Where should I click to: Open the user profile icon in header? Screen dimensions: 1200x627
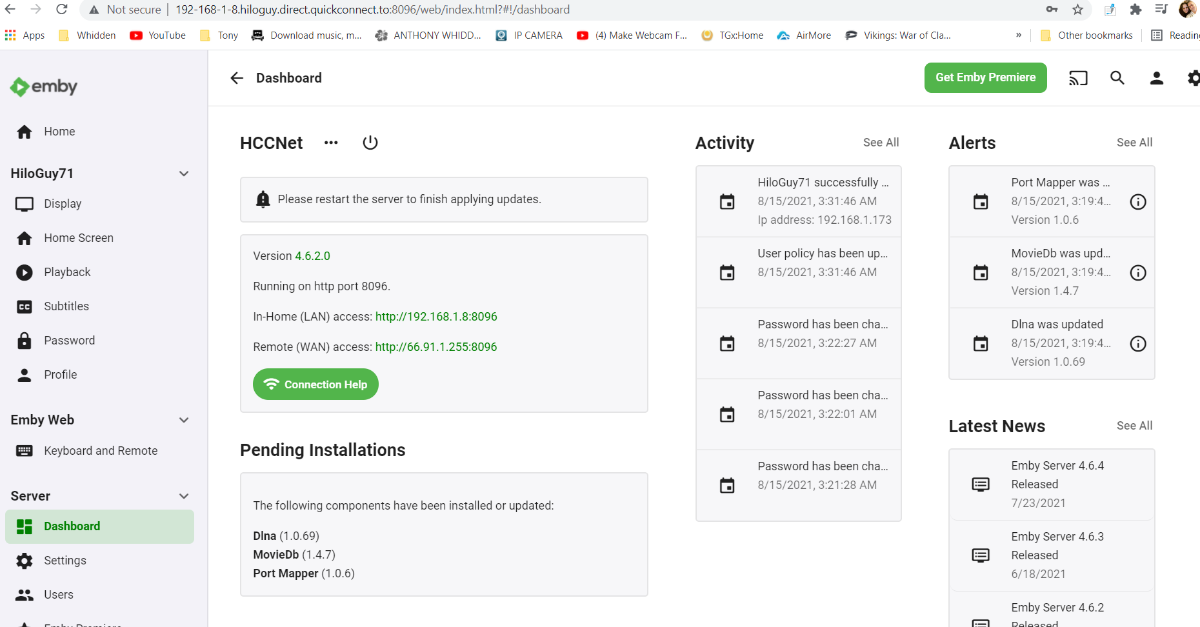(x=1156, y=78)
